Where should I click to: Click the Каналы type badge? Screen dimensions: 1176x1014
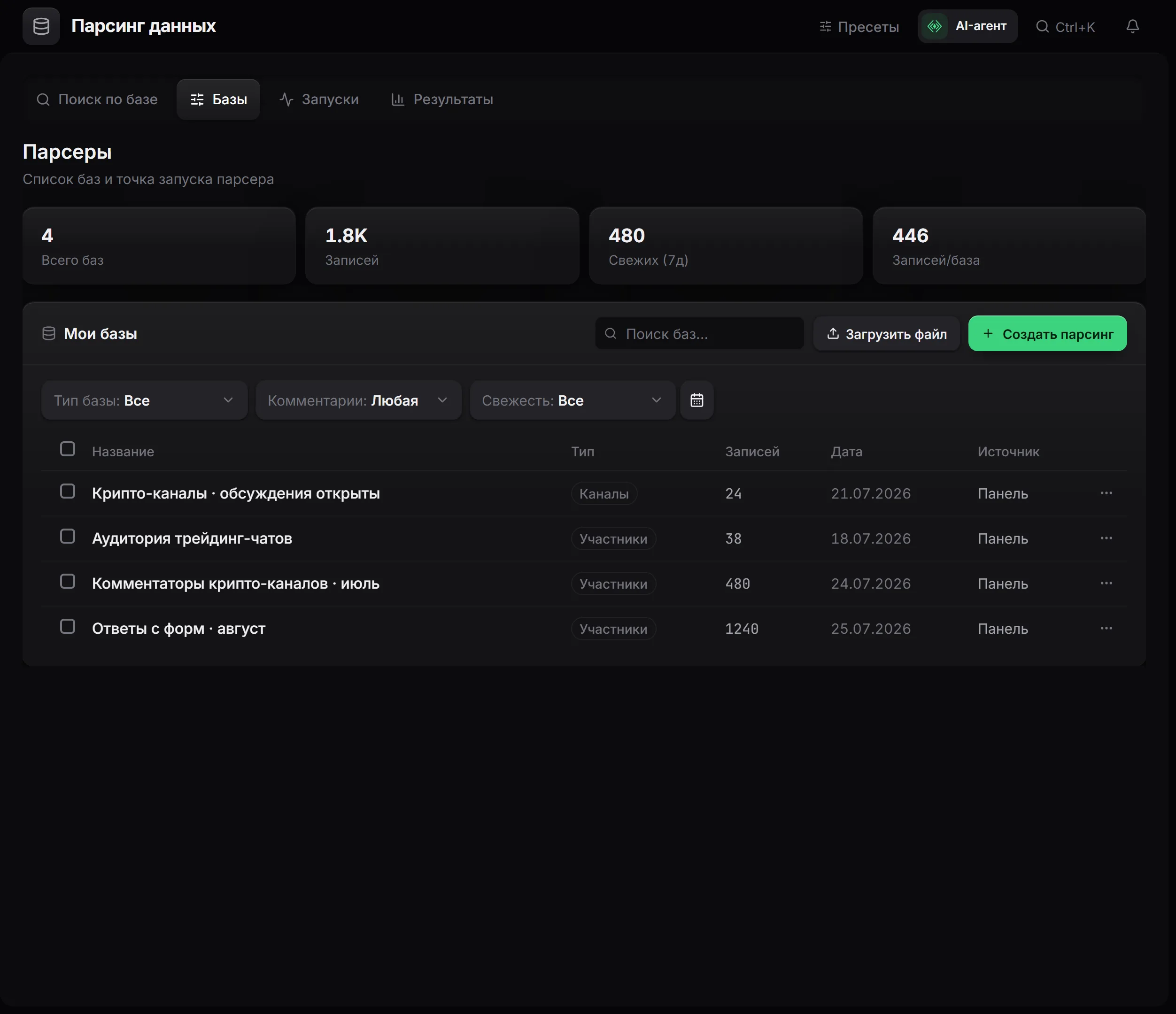tap(604, 493)
